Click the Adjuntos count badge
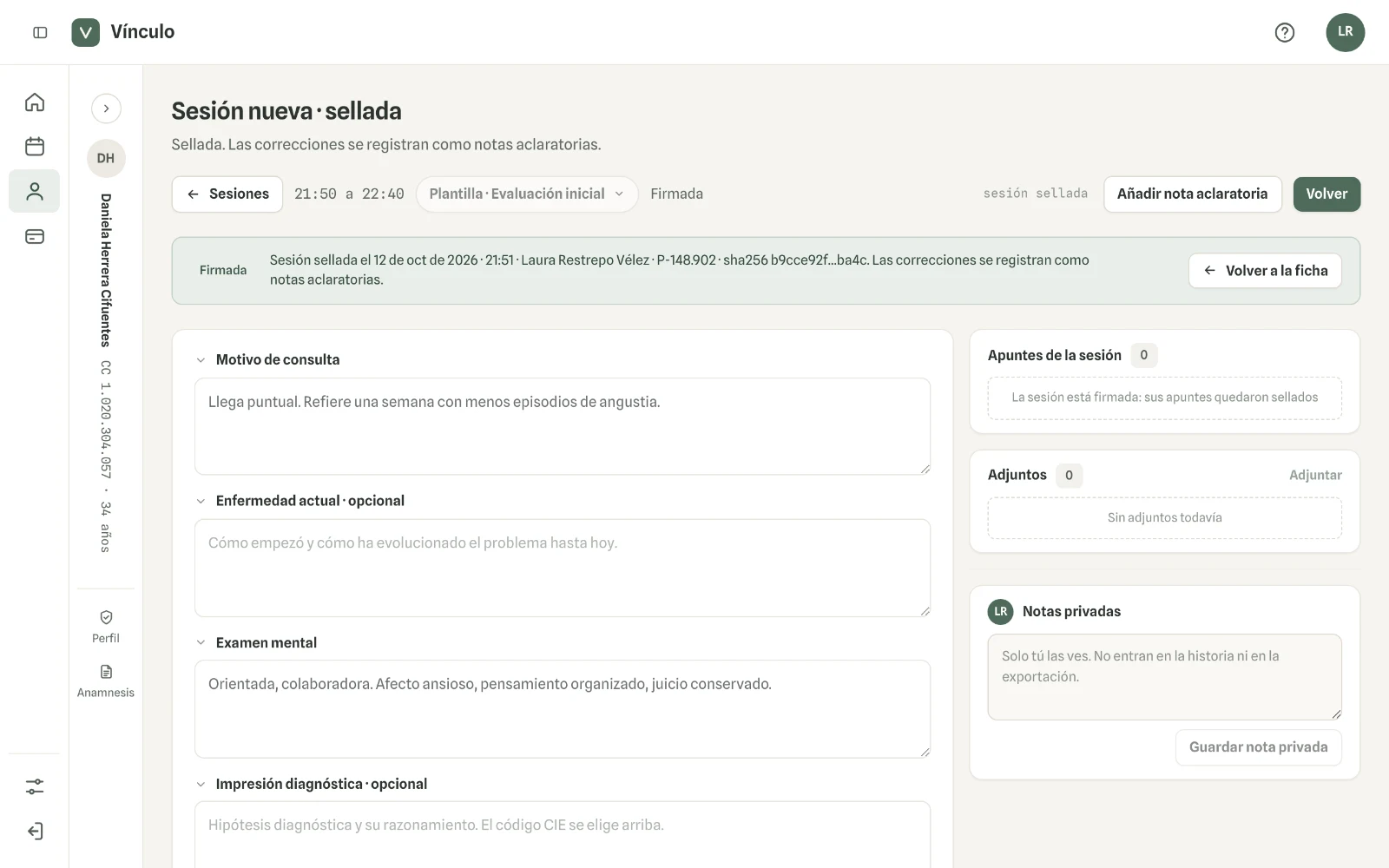Image resolution: width=1389 pixels, height=868 pixels. (1069, 475)
